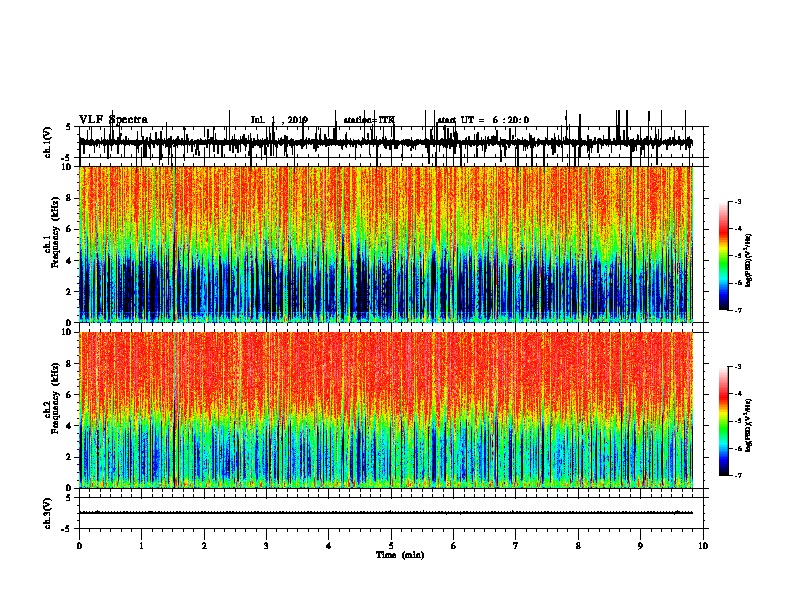
Task: Click the ch.1 frequency tick label "6"
Action: pyautogui.click(x=69, y=229)
